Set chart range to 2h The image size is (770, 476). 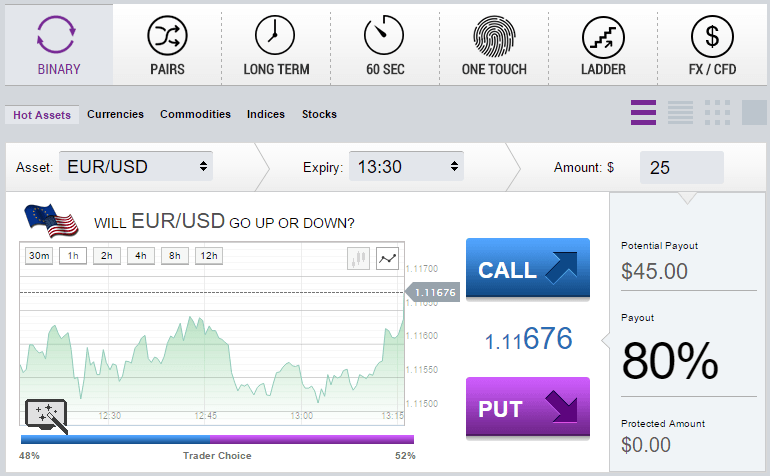click(x=107, y=256)
